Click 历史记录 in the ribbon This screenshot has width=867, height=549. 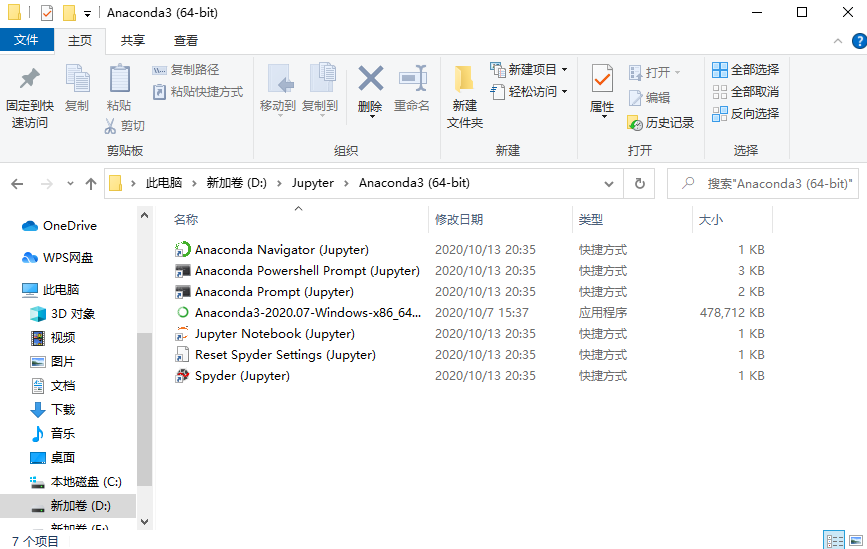661,123
